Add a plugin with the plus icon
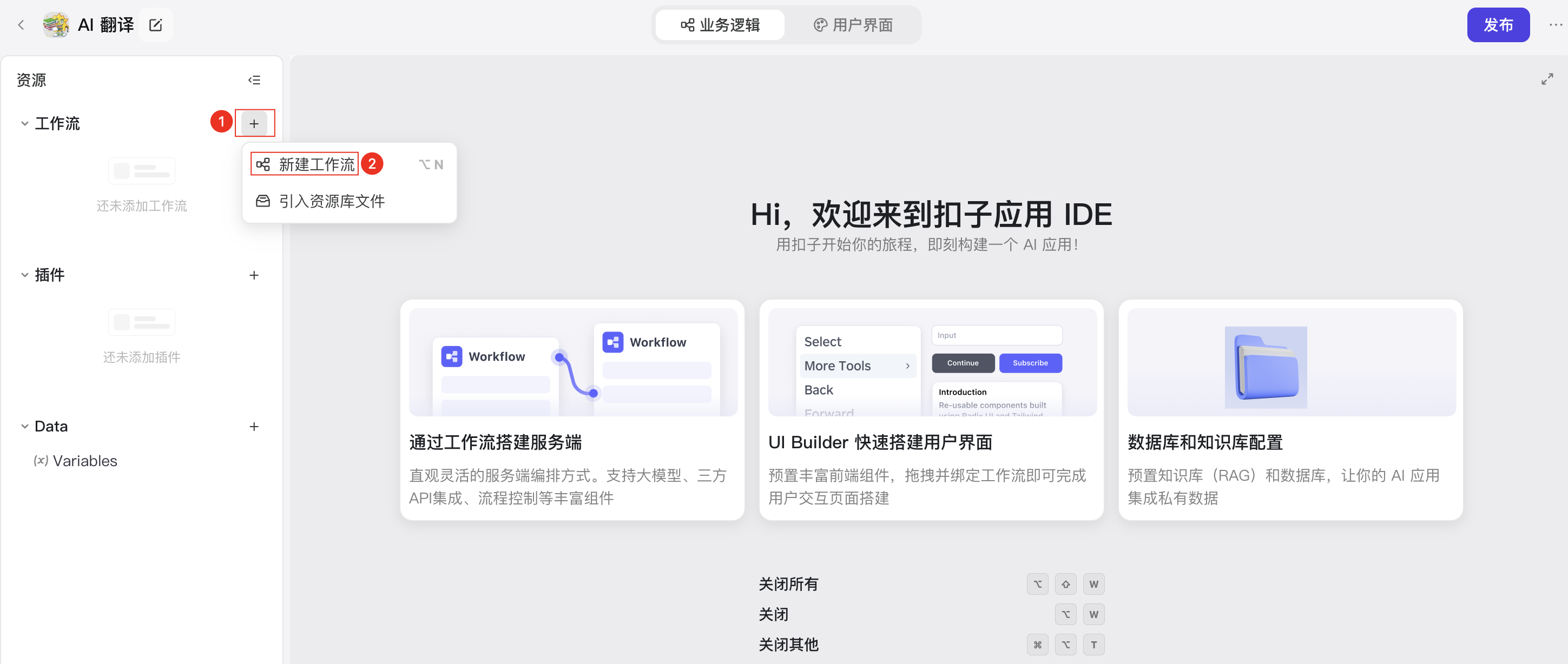This screenshot has height=664, width=1568. click(x=254, y=275)
